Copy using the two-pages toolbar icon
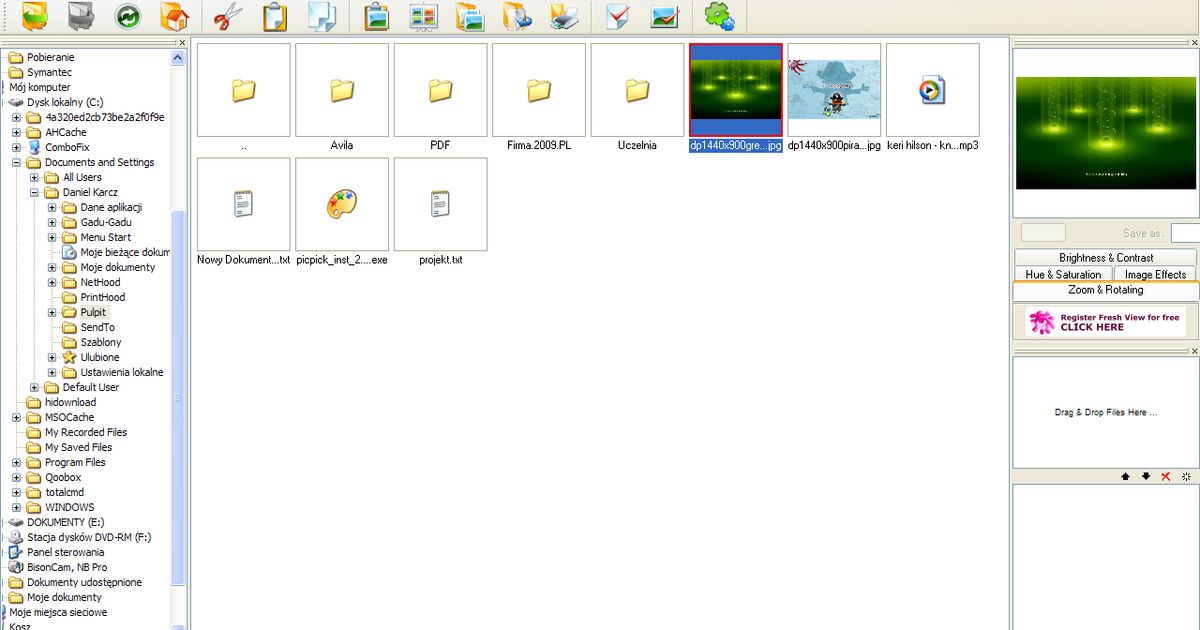Screen dimensions: 1200x630 322,16
